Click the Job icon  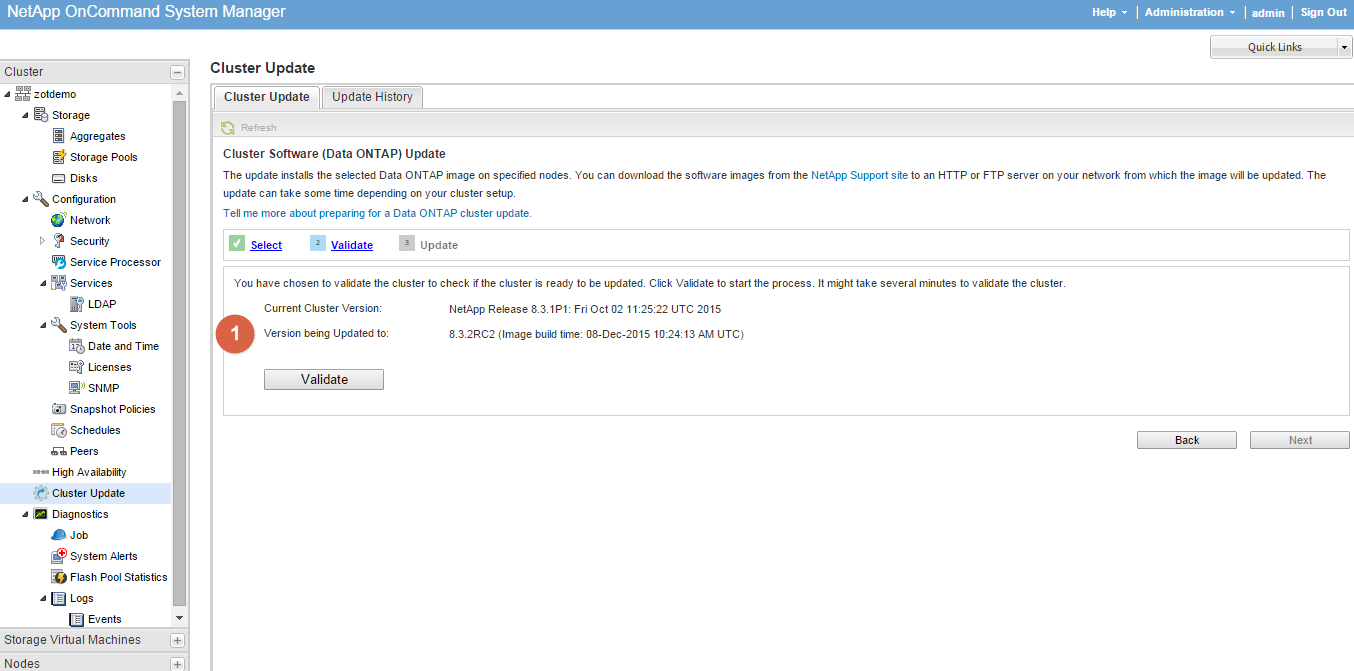click(59, 535)
